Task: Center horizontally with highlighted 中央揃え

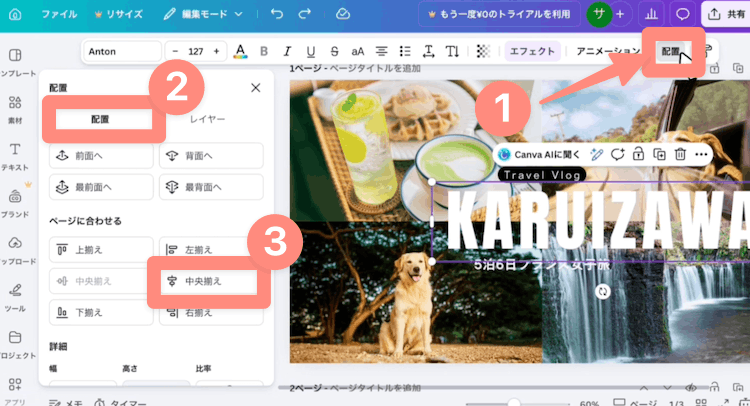Action: click(209, 281)
